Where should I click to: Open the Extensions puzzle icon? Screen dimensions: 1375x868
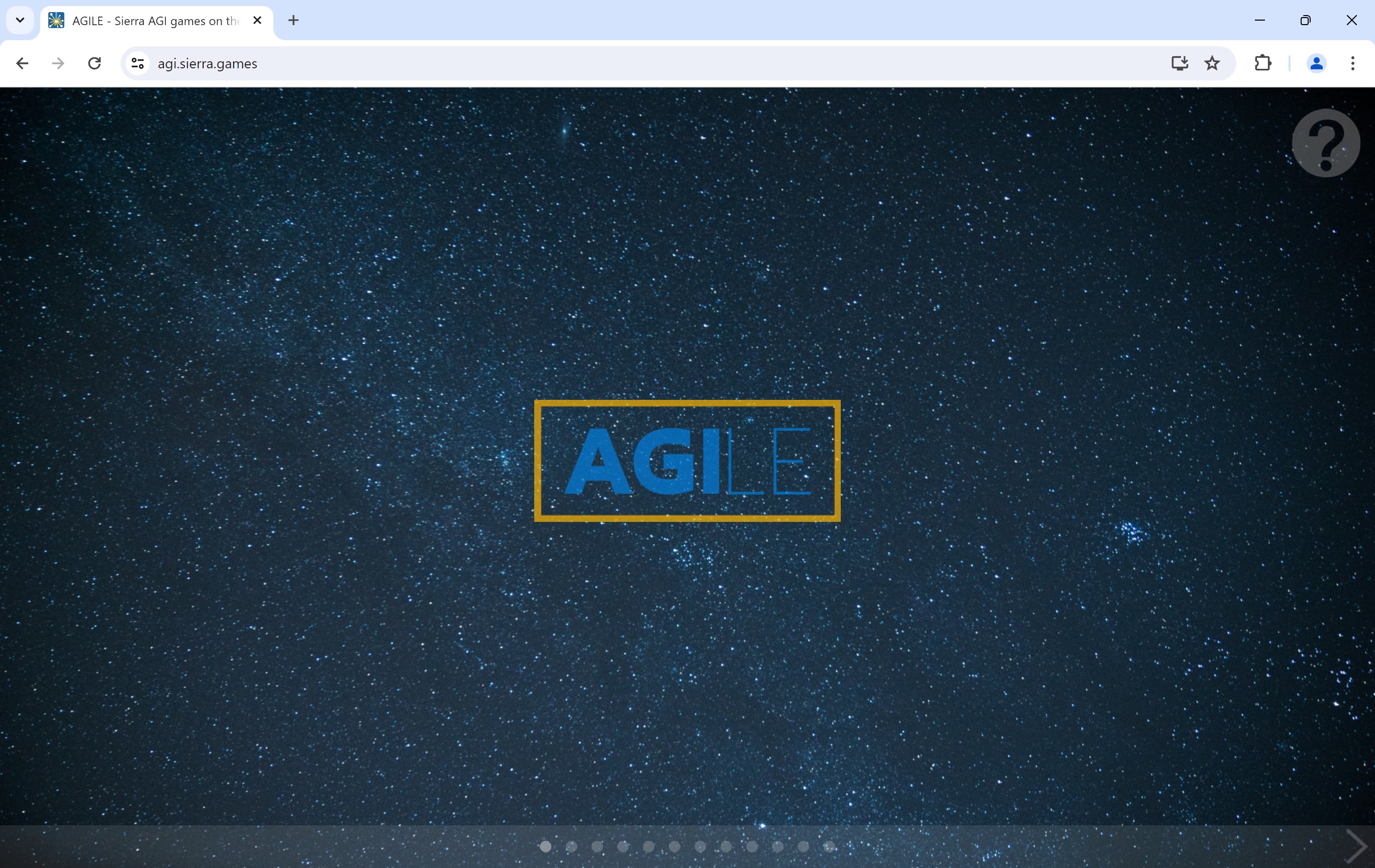1262,63
